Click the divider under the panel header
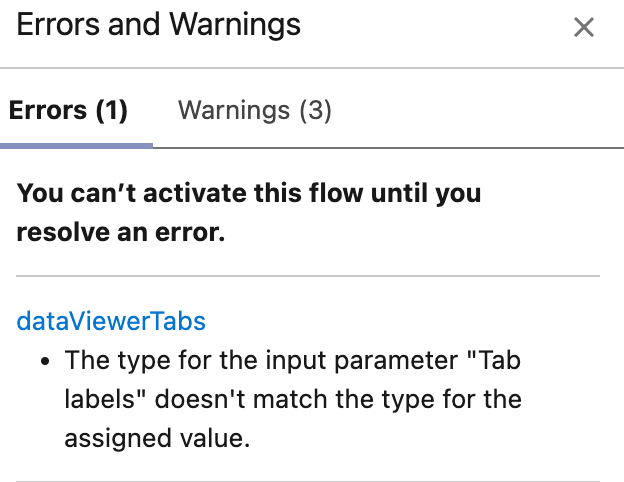The height and width of the screenshot is (482, 624). [x=312, y=68]
